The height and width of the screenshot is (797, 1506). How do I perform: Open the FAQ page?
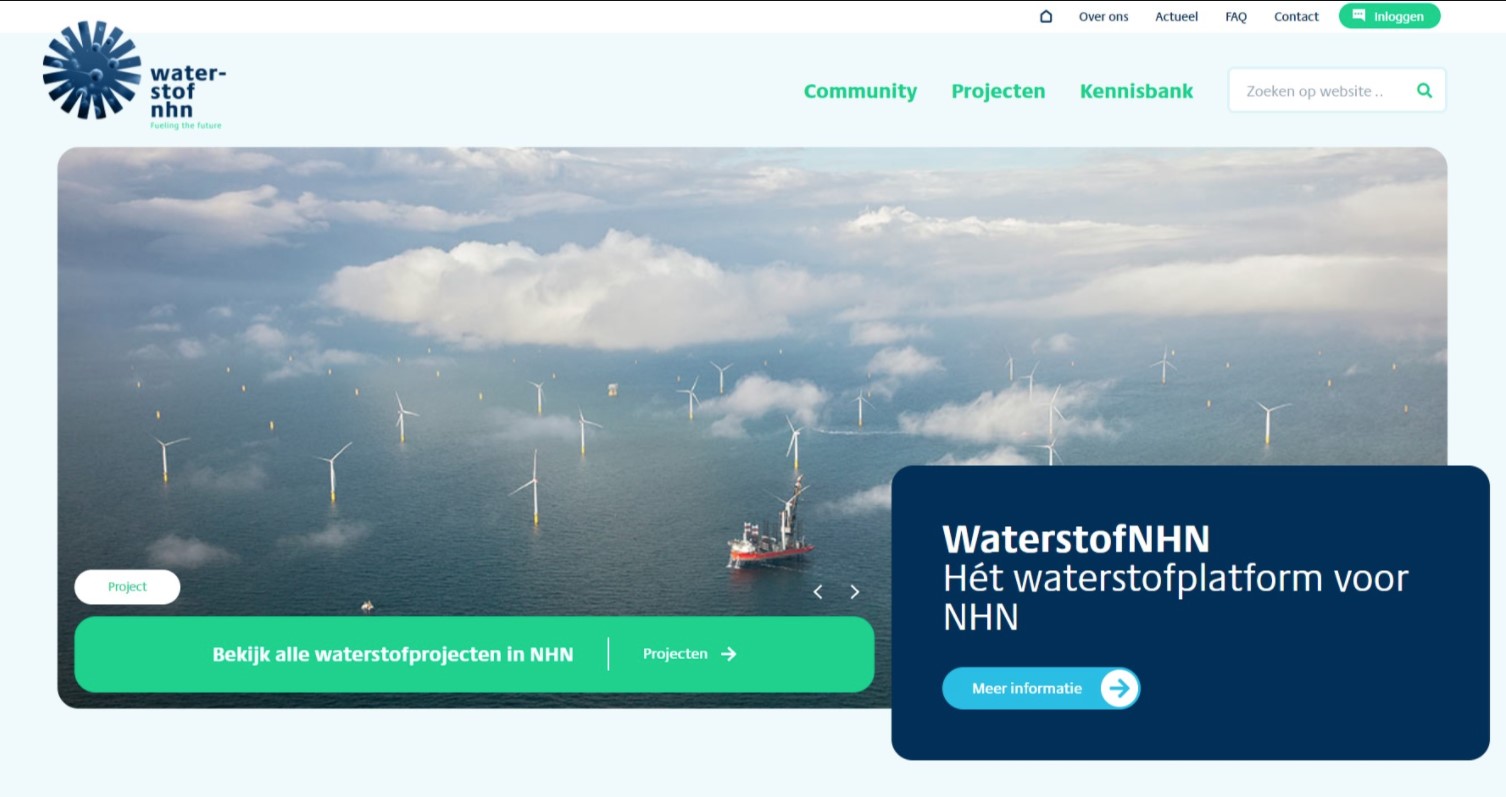coord(1236,16)
